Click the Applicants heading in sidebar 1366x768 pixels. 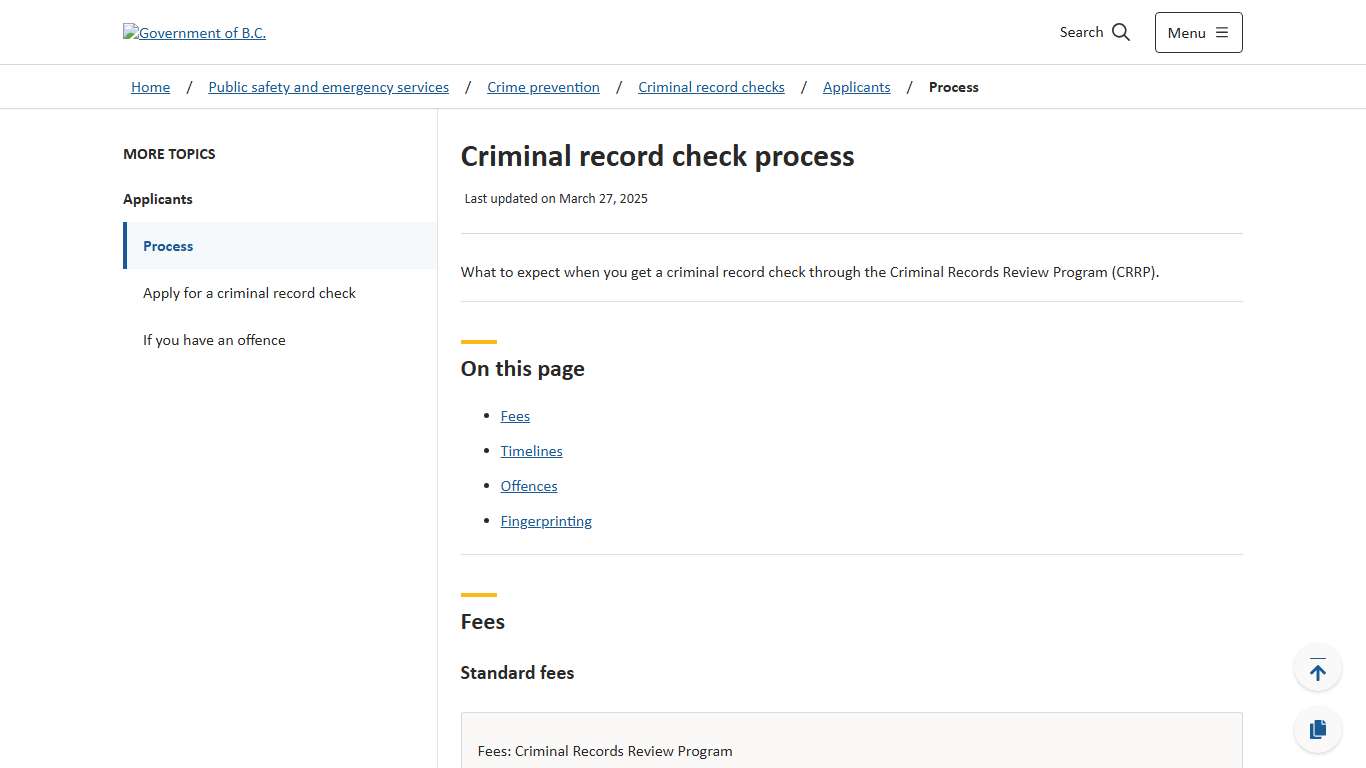[157, 199]
